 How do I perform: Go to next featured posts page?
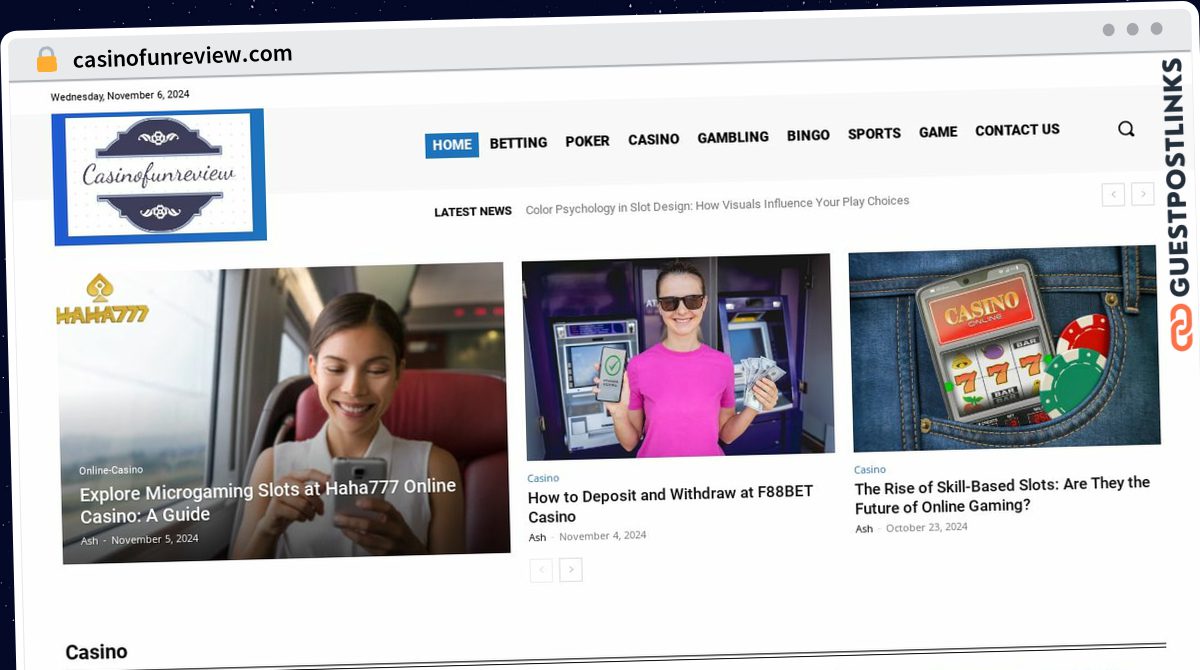click(x=571, y=570)
